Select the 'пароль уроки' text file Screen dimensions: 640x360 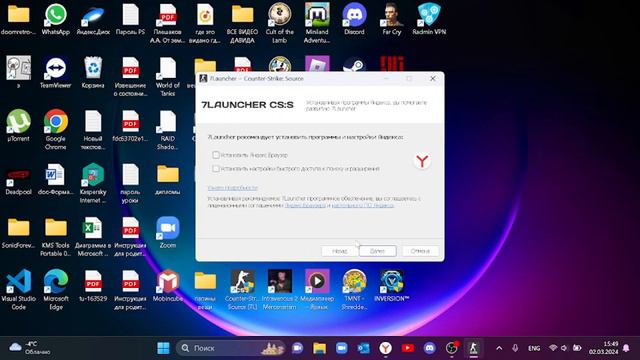coord(130,183)
